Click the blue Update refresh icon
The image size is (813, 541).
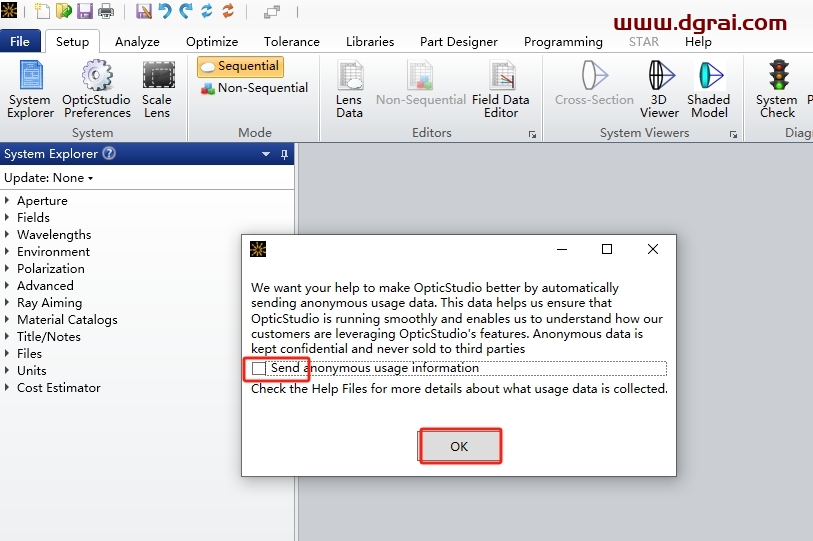pyautogui.click(x=207, y=11)
